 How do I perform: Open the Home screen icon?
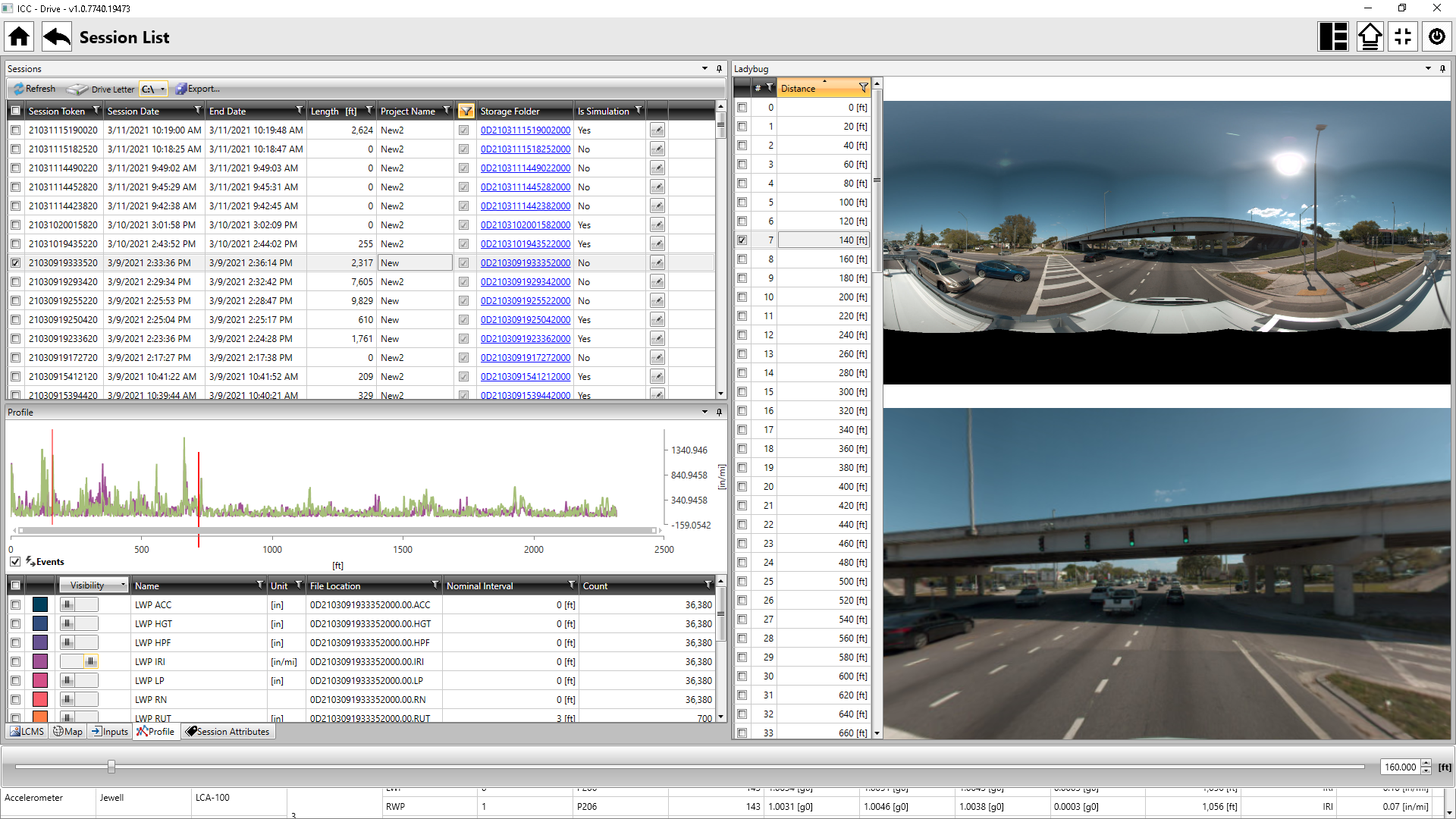[17, 36]
